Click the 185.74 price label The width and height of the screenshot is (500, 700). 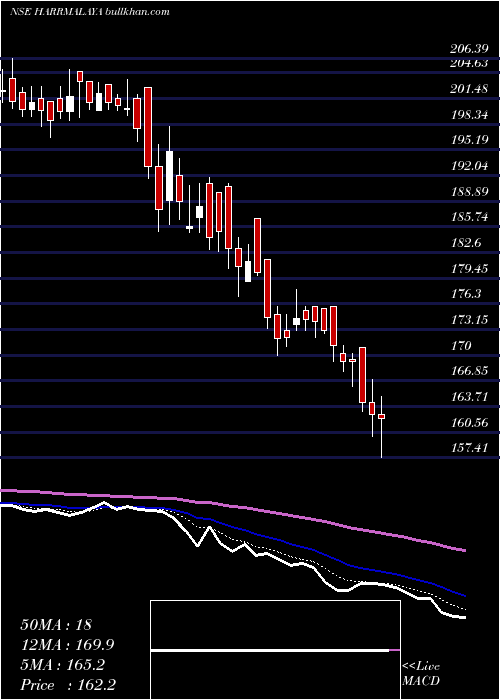point(468,217)
